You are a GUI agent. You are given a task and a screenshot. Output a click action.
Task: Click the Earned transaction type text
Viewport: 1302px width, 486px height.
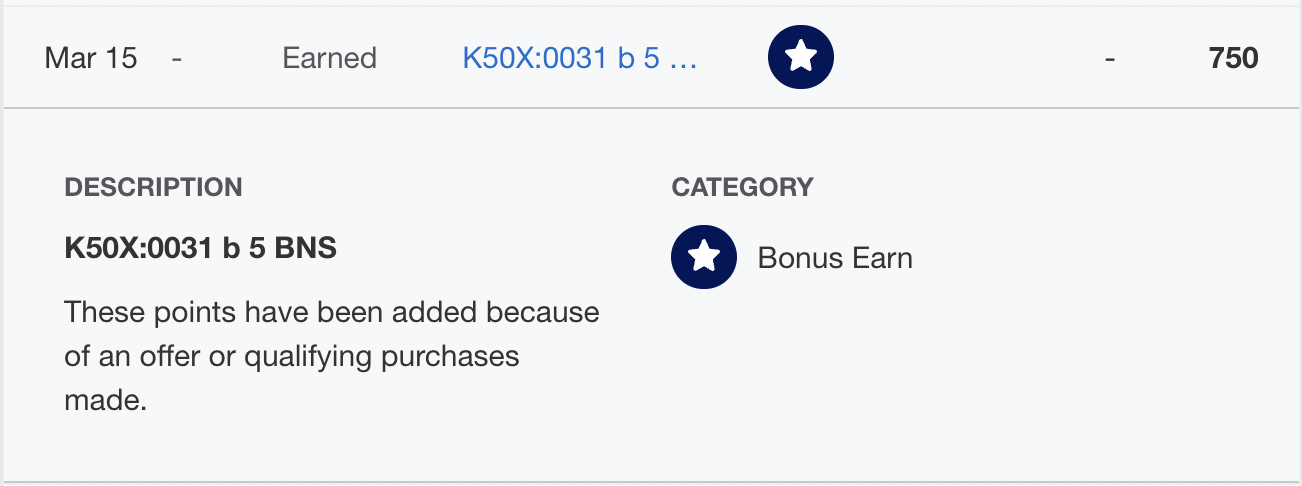(x=330, y=58)
